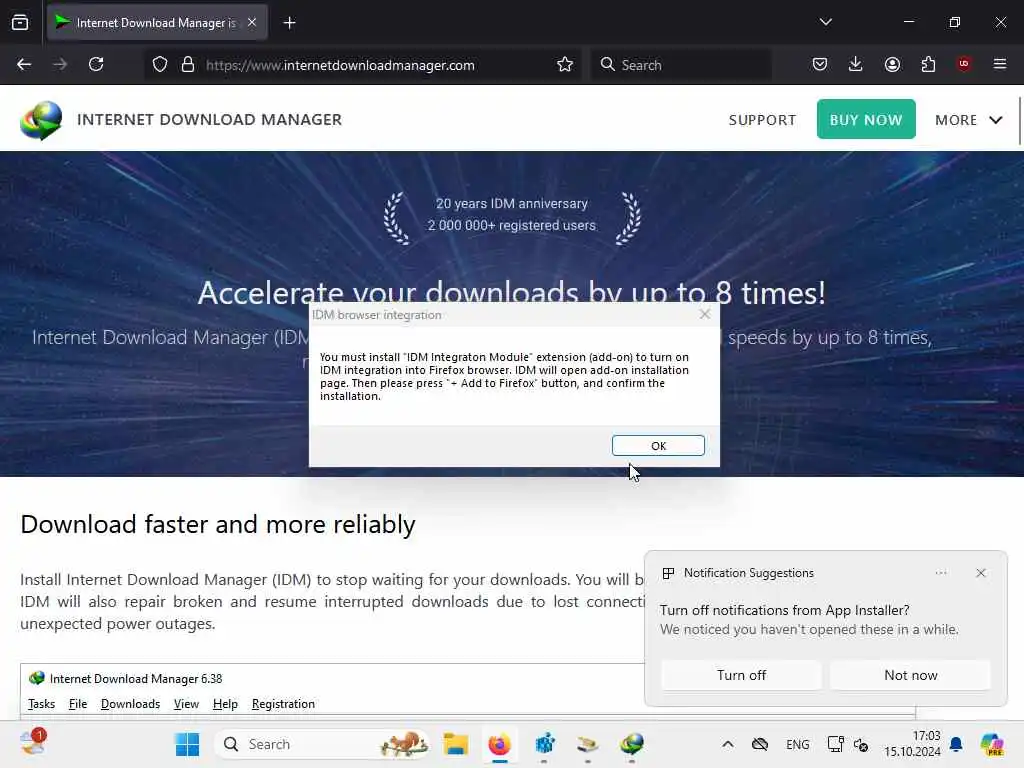Click Turn off in Notification Suggestions
This screenshot has width=1024, height=768.
pos(741,675)
